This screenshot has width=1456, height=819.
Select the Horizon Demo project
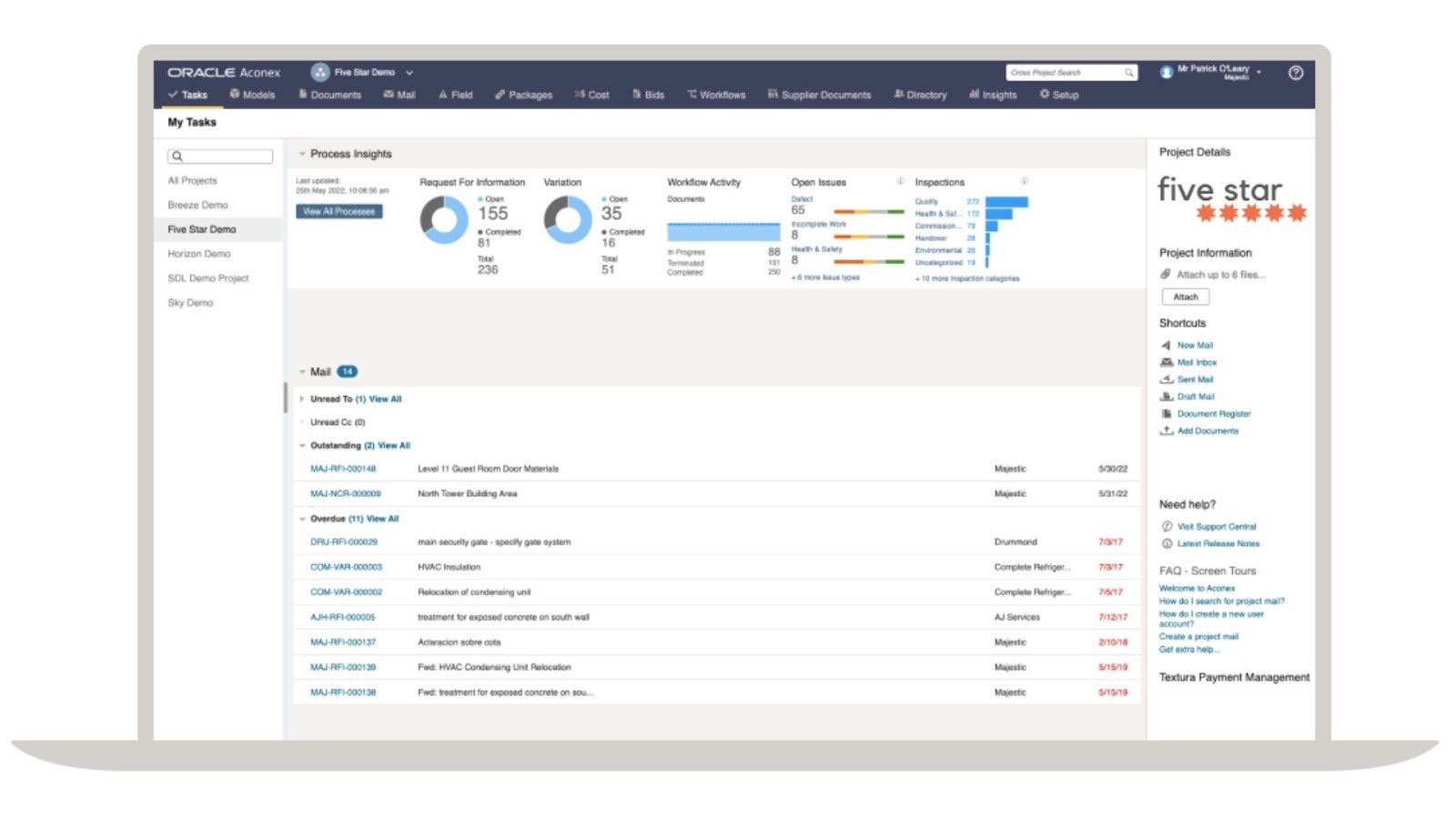coord(199,253)
